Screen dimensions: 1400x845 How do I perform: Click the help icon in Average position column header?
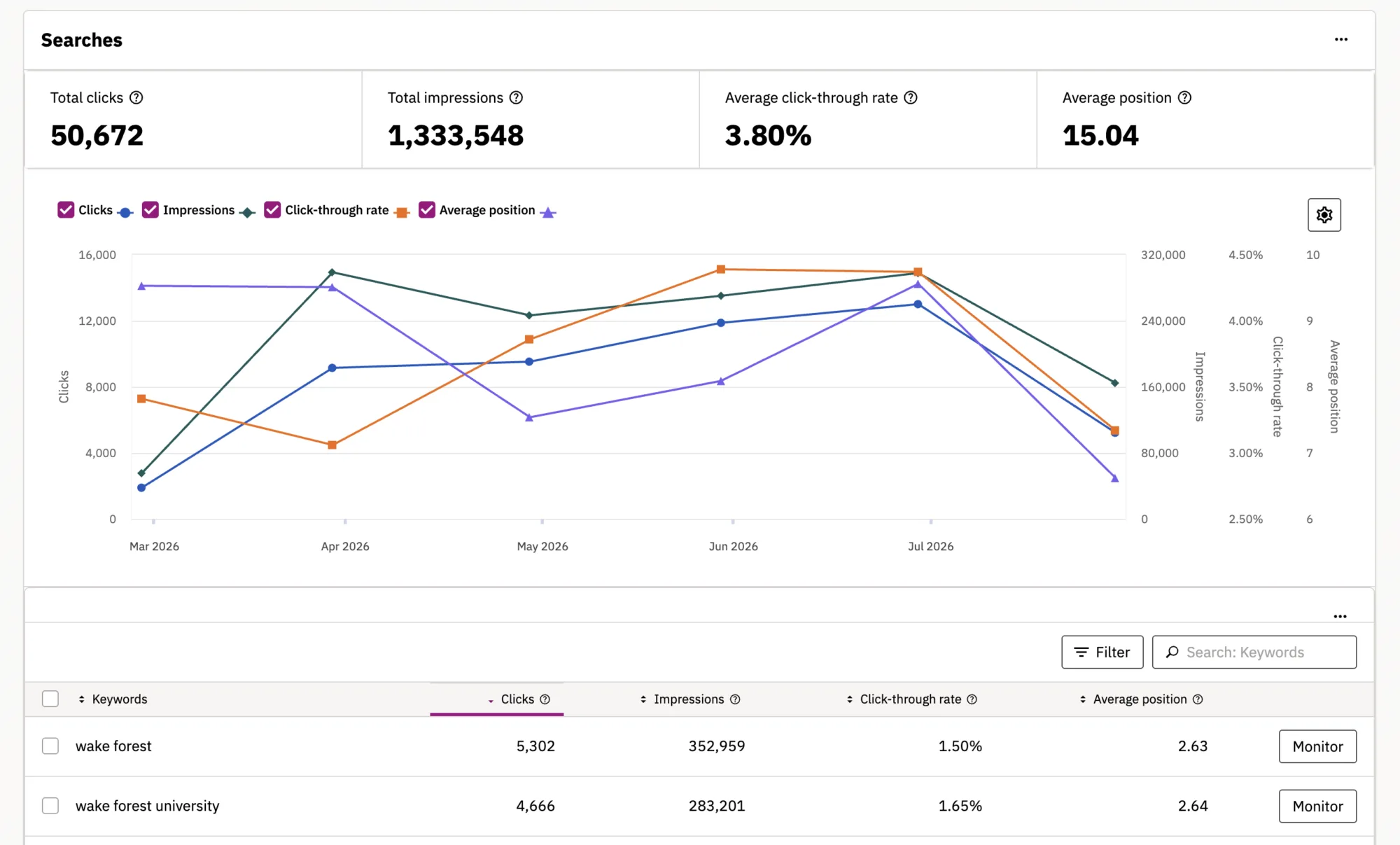[1198, 699]
